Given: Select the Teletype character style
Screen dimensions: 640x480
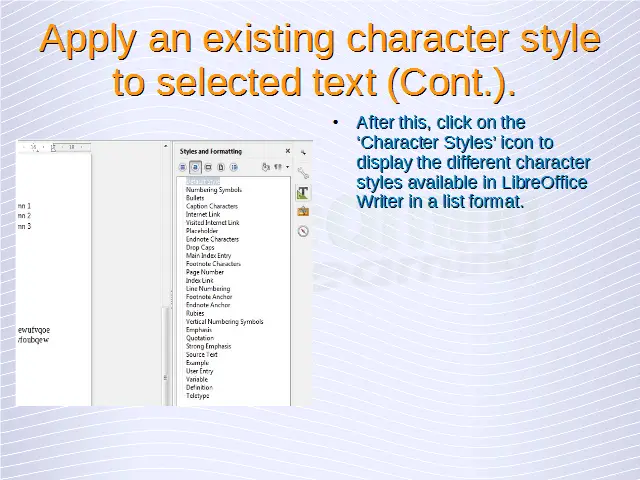Looking at the screenshot, I should [x=198, y=396].
